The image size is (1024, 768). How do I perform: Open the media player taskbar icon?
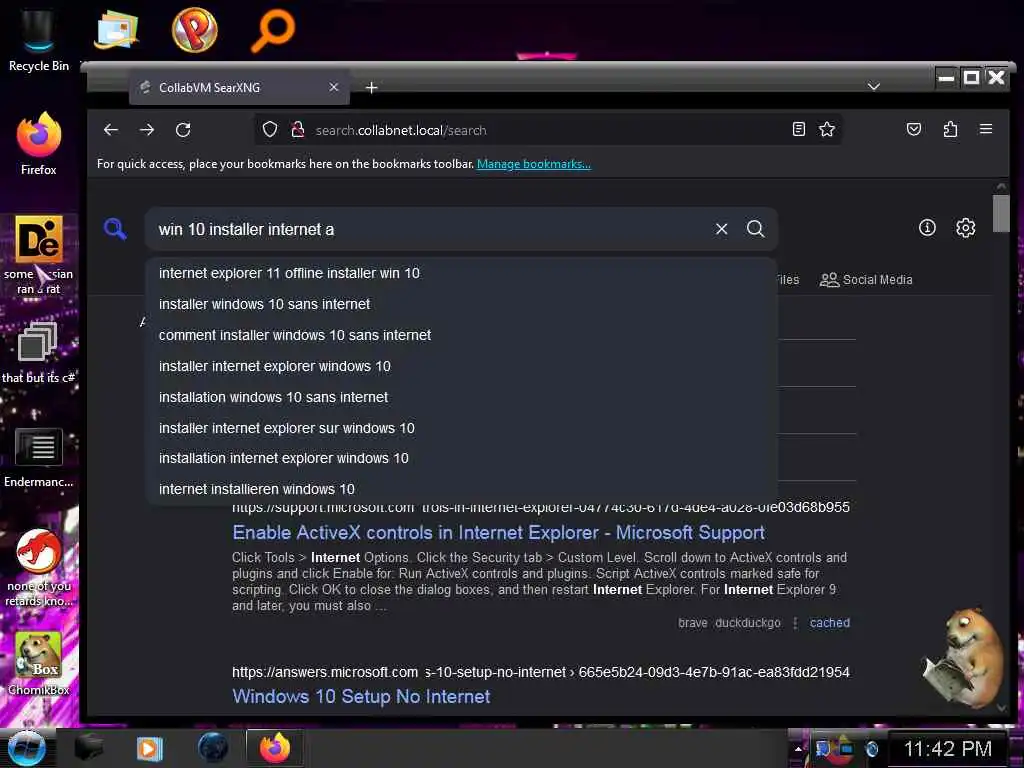[x=150, y=748]
